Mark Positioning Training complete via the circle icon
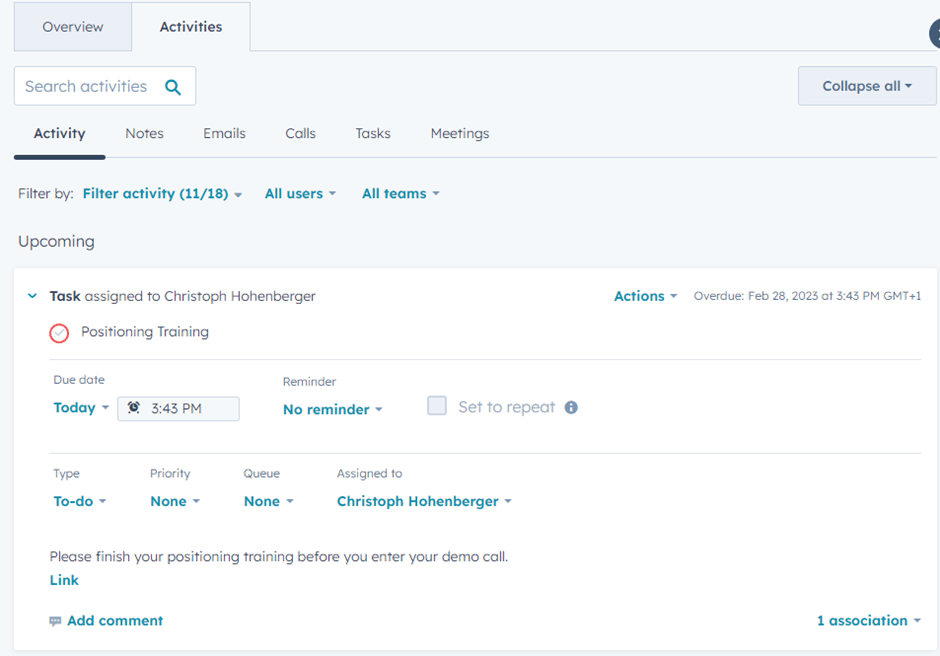The width and height of the screenshot is (940, 656). point(58,333)
